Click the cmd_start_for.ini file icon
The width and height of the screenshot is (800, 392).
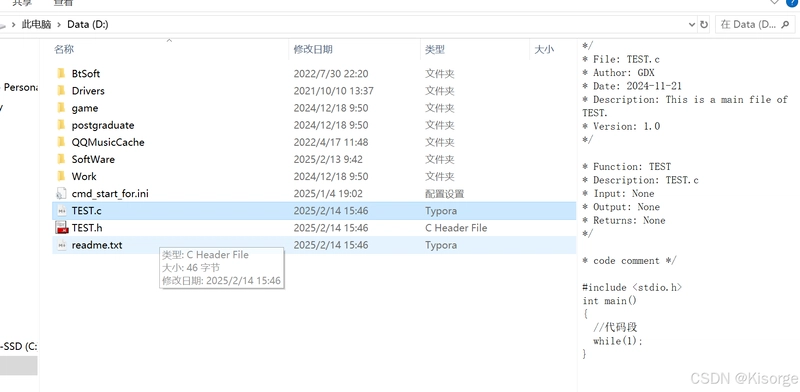point(61,193)
